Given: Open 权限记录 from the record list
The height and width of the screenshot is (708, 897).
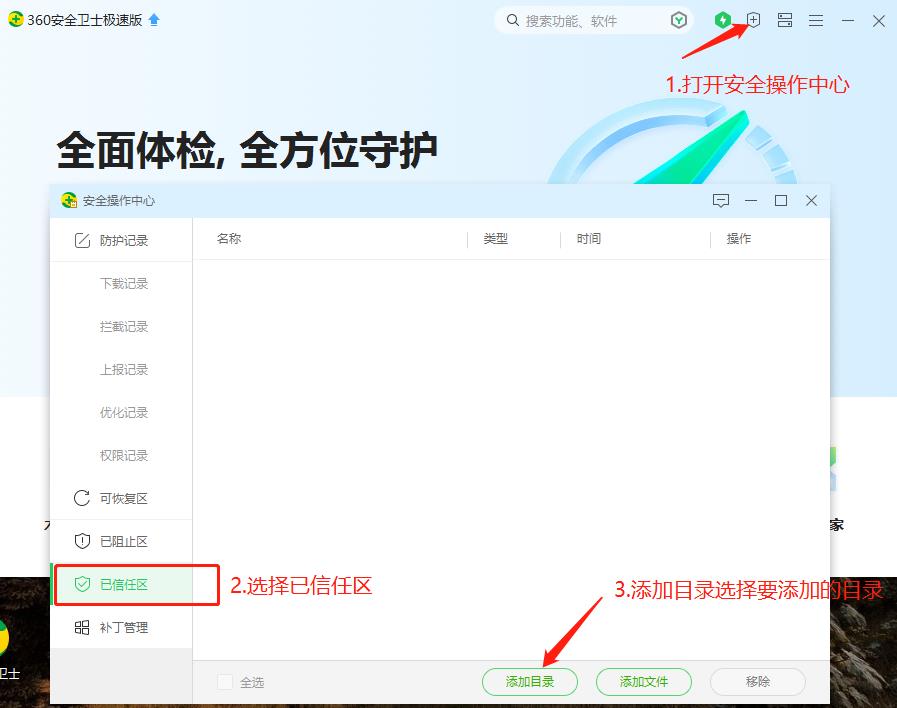Looking at the screenshot, I should click(x=122, y=455).
